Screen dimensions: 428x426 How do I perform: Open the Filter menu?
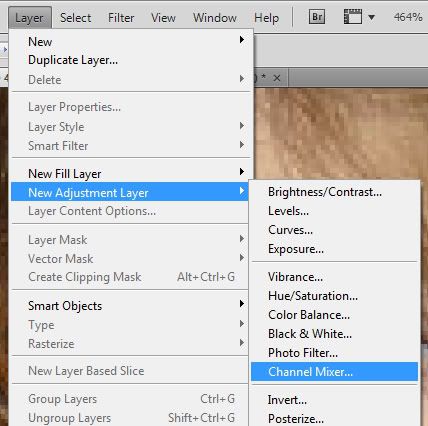tap(121, 18)
